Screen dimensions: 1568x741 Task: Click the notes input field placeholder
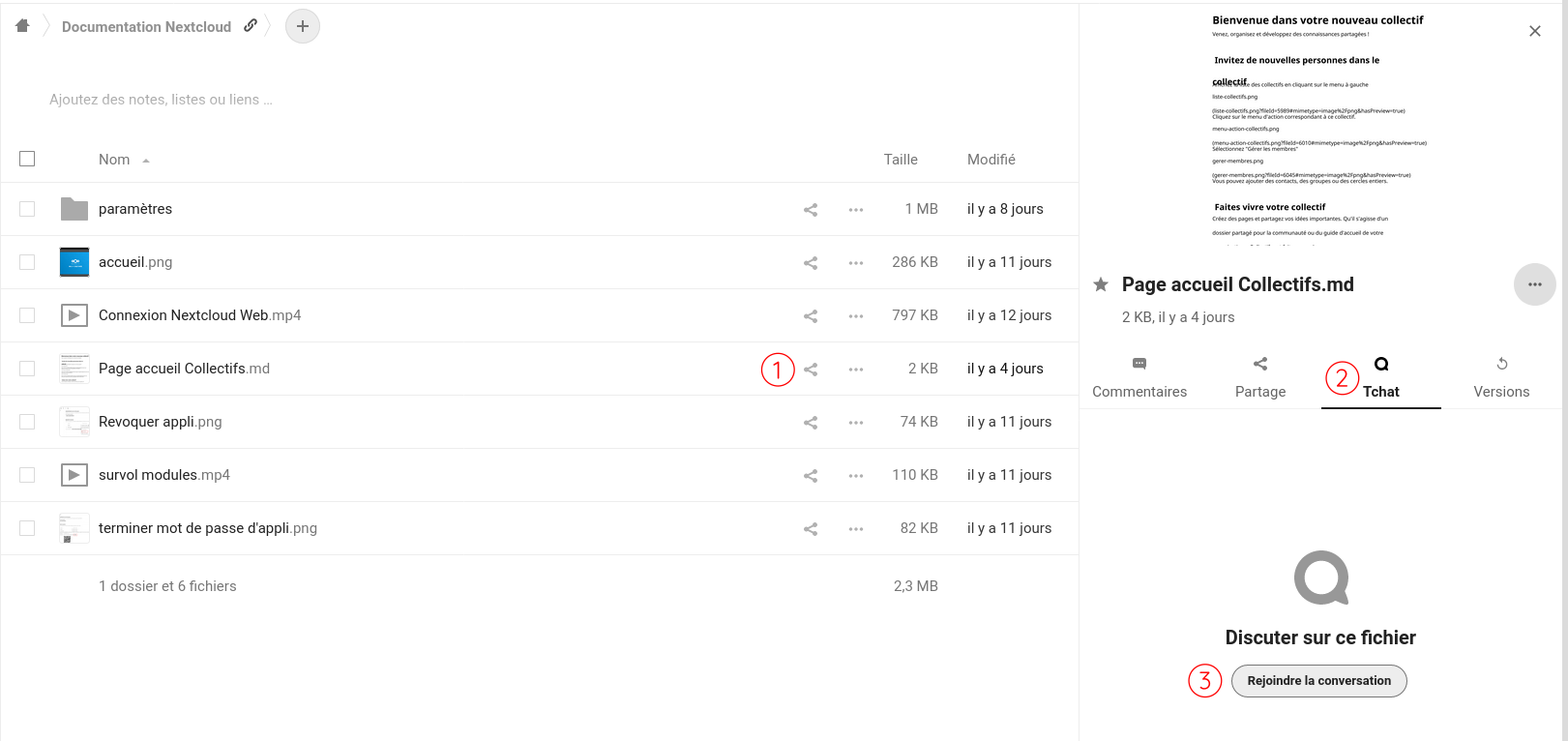[161, 100]
